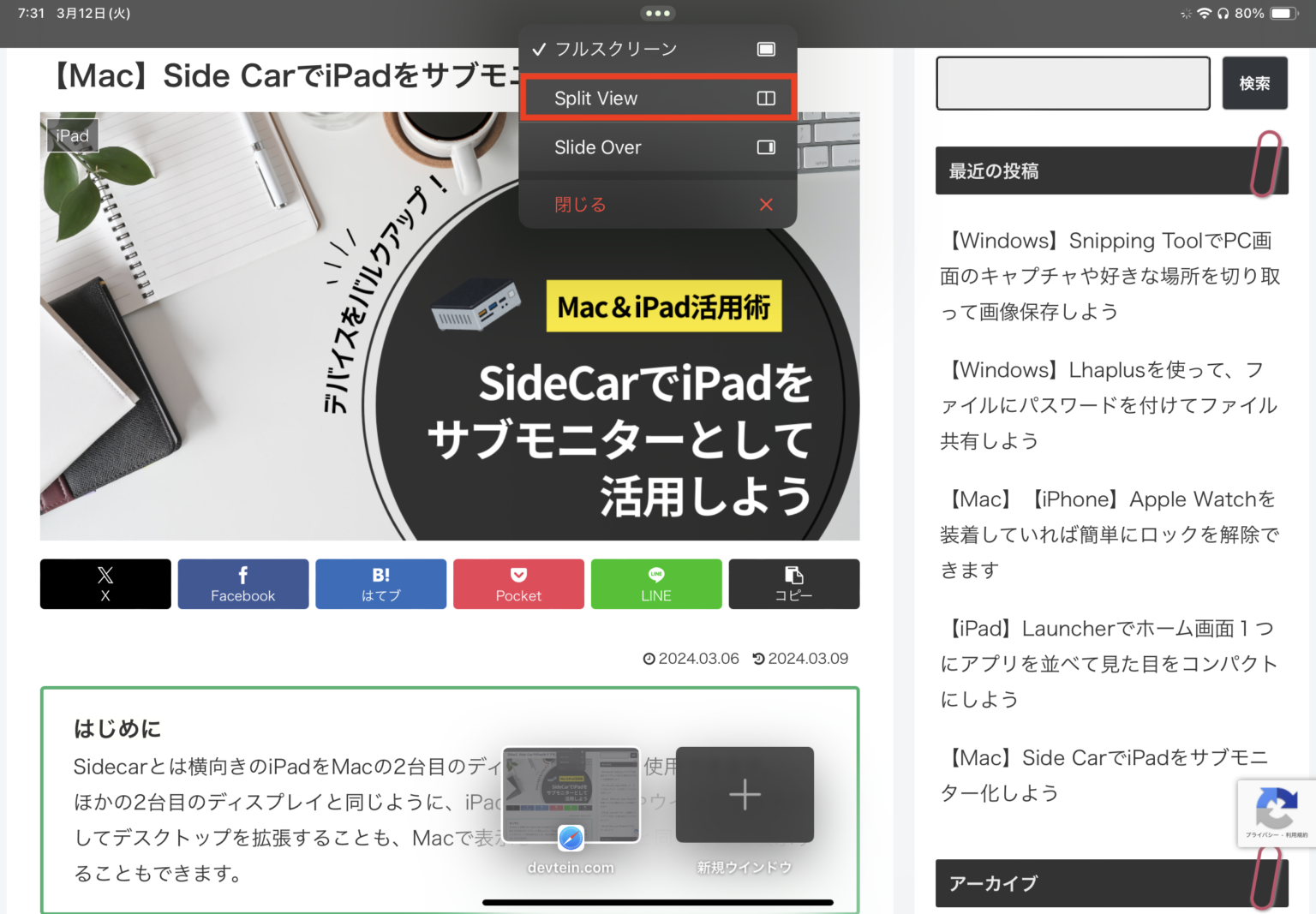This screenshot has height=914, width=1316.
Task: Tap 閉じる to close the window
Action: pos(657,204)
